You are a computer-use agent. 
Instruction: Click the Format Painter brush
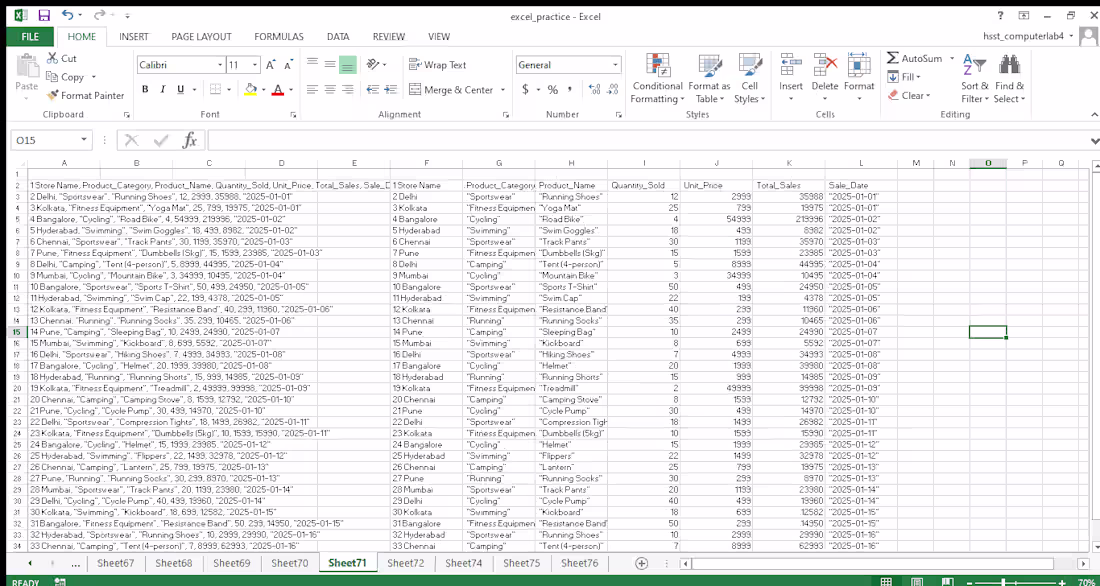52,95
